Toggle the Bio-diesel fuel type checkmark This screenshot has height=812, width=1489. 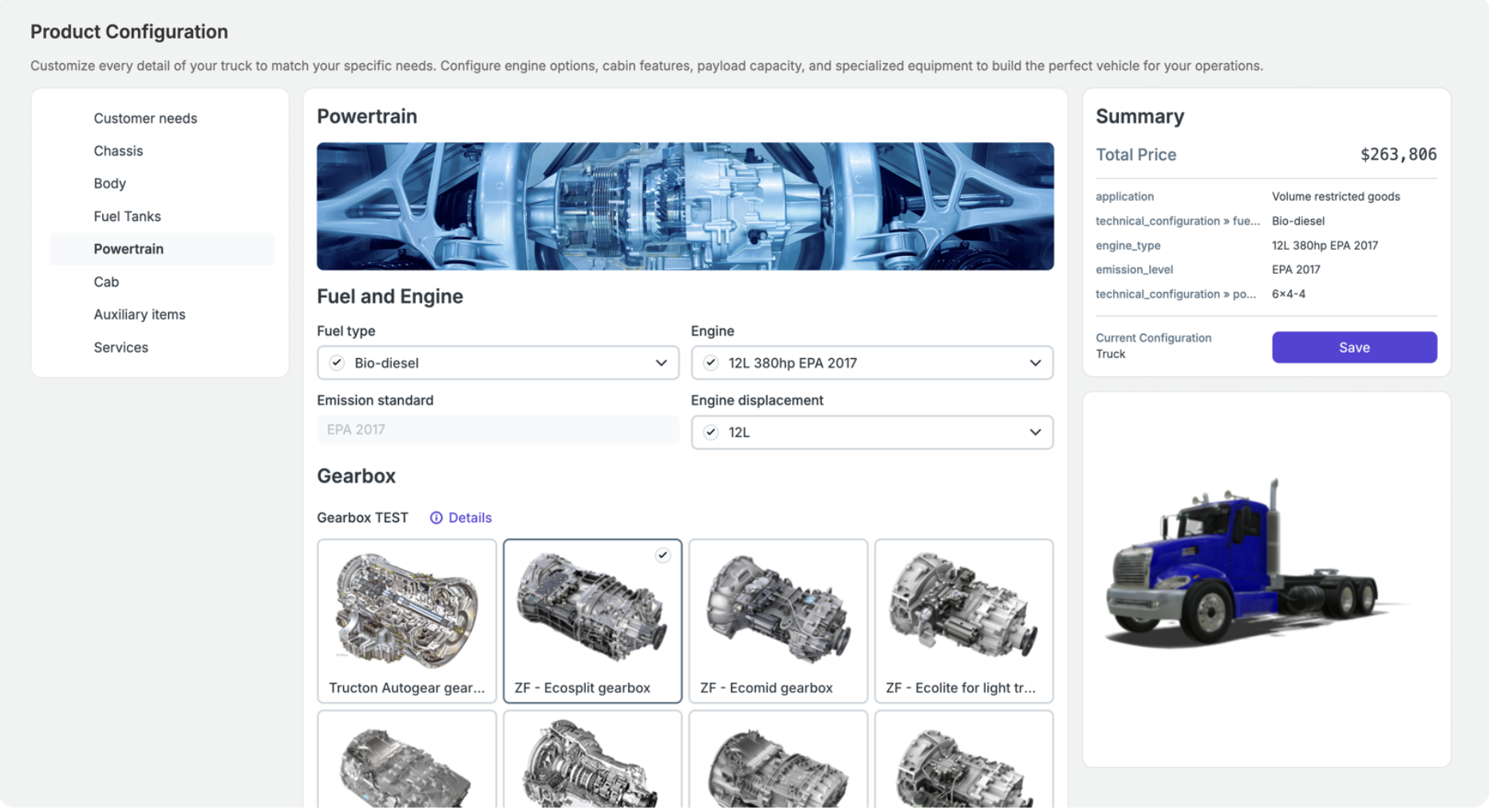coord(336,362)
